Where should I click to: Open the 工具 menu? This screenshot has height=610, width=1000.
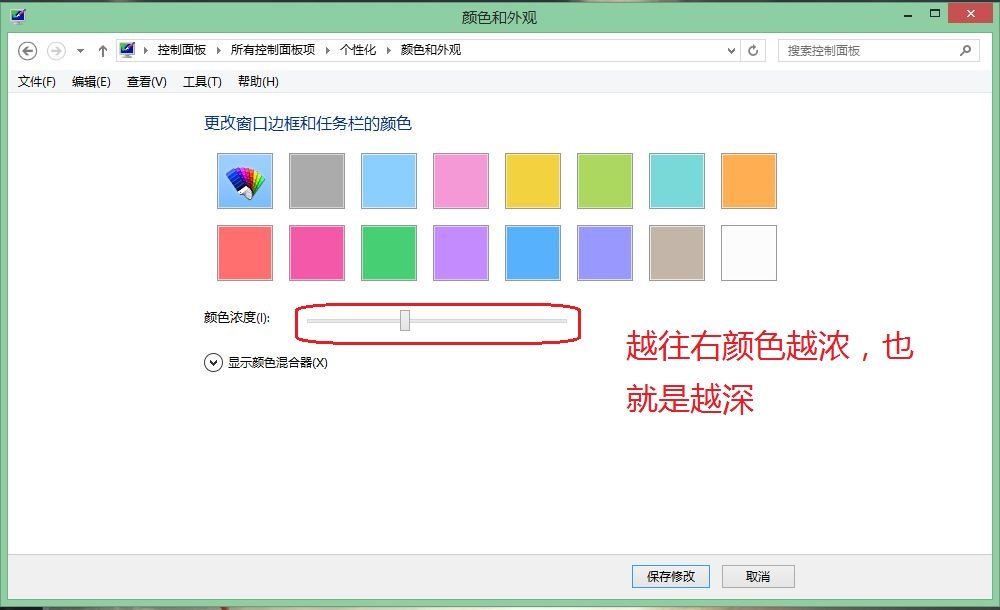point(202,82)
